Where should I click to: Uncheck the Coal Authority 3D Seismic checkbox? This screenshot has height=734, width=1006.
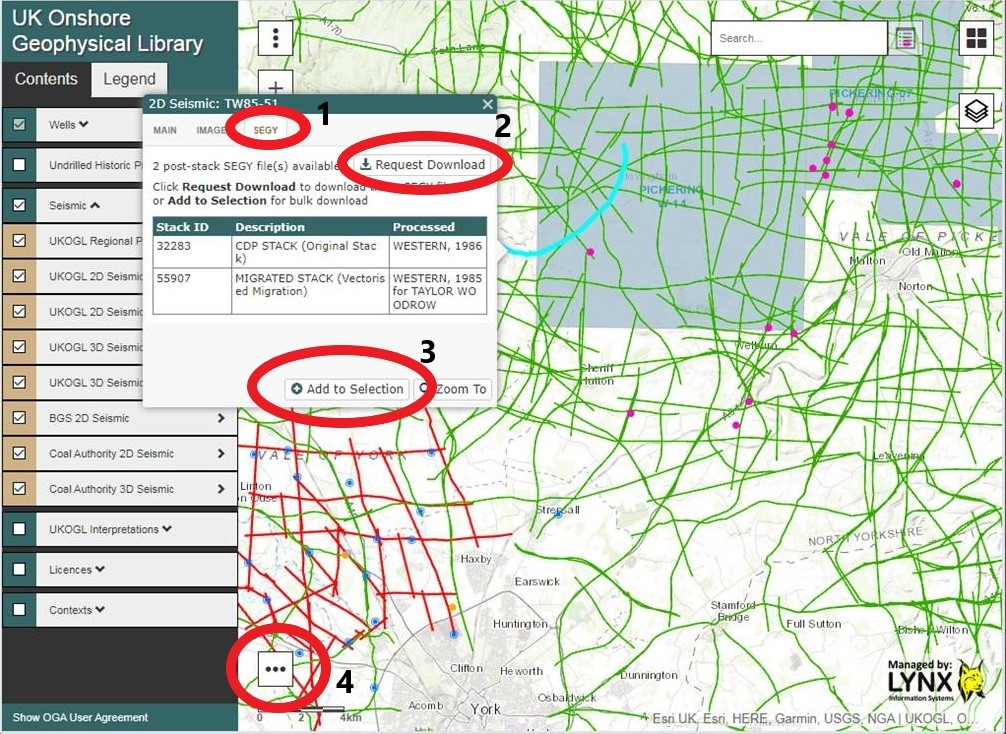tap(19, 489)
